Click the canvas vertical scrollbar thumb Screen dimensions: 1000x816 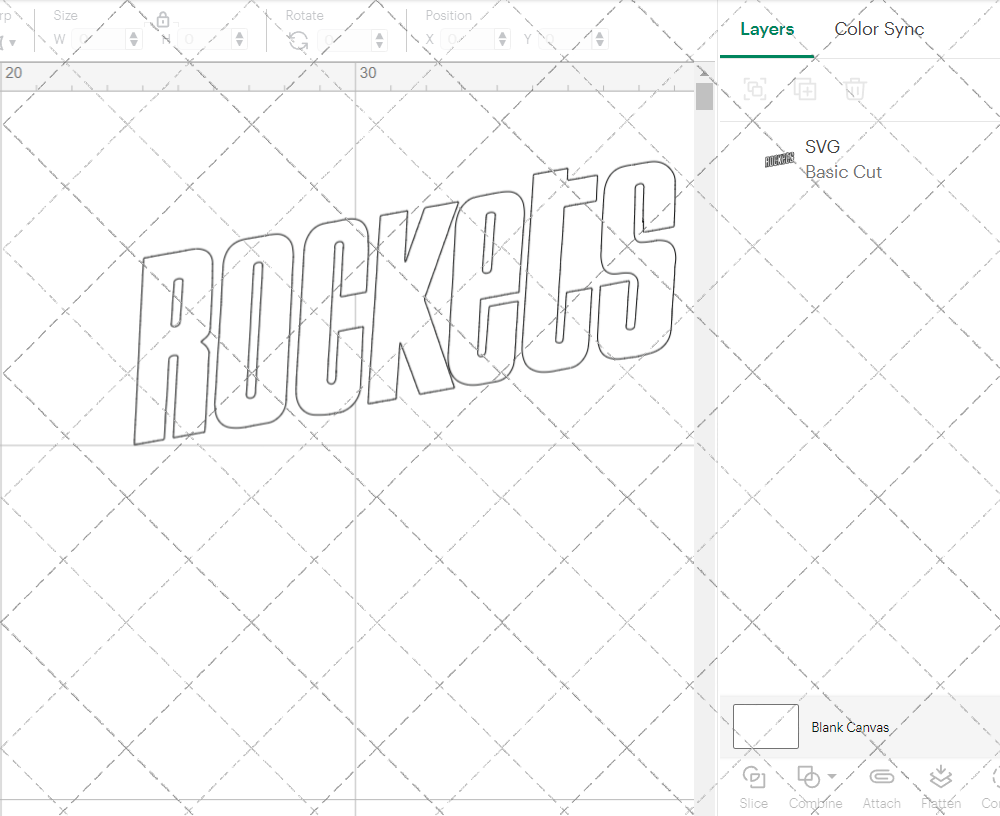click(x=704, y=96)
